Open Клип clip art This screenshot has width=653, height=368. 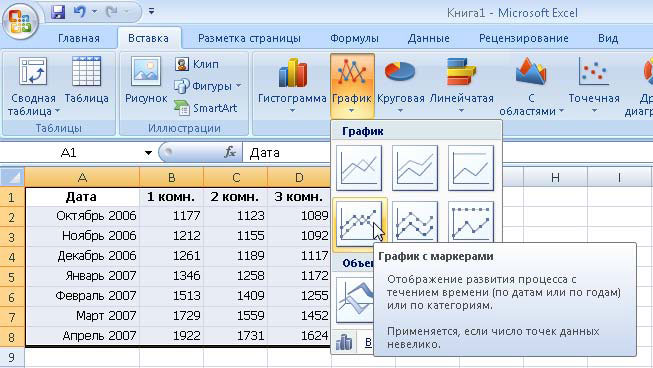point(197,64)
